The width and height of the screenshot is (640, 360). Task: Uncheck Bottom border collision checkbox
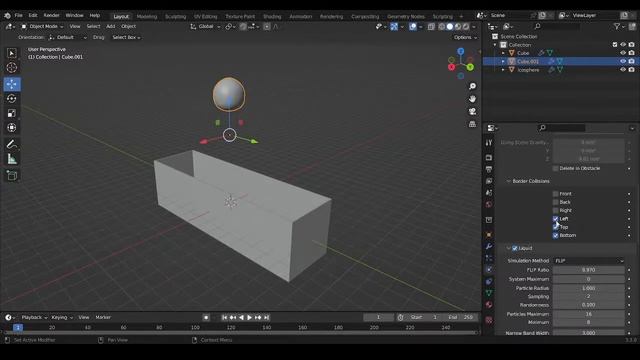[x=556, y=236]
